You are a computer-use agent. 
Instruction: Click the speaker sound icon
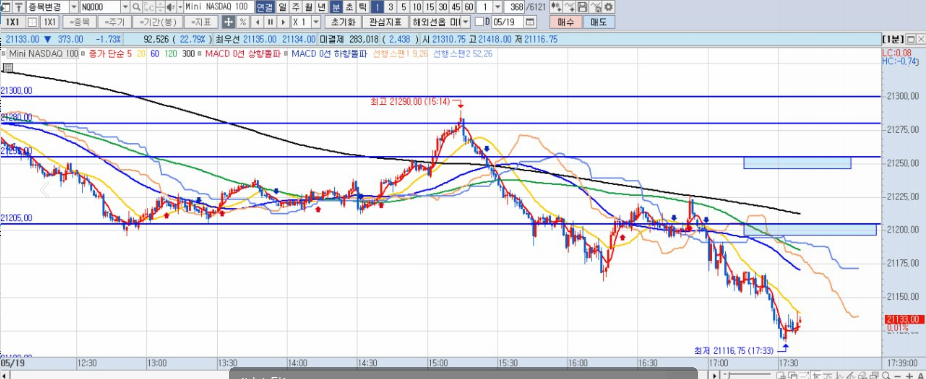[x=170, y=7]
